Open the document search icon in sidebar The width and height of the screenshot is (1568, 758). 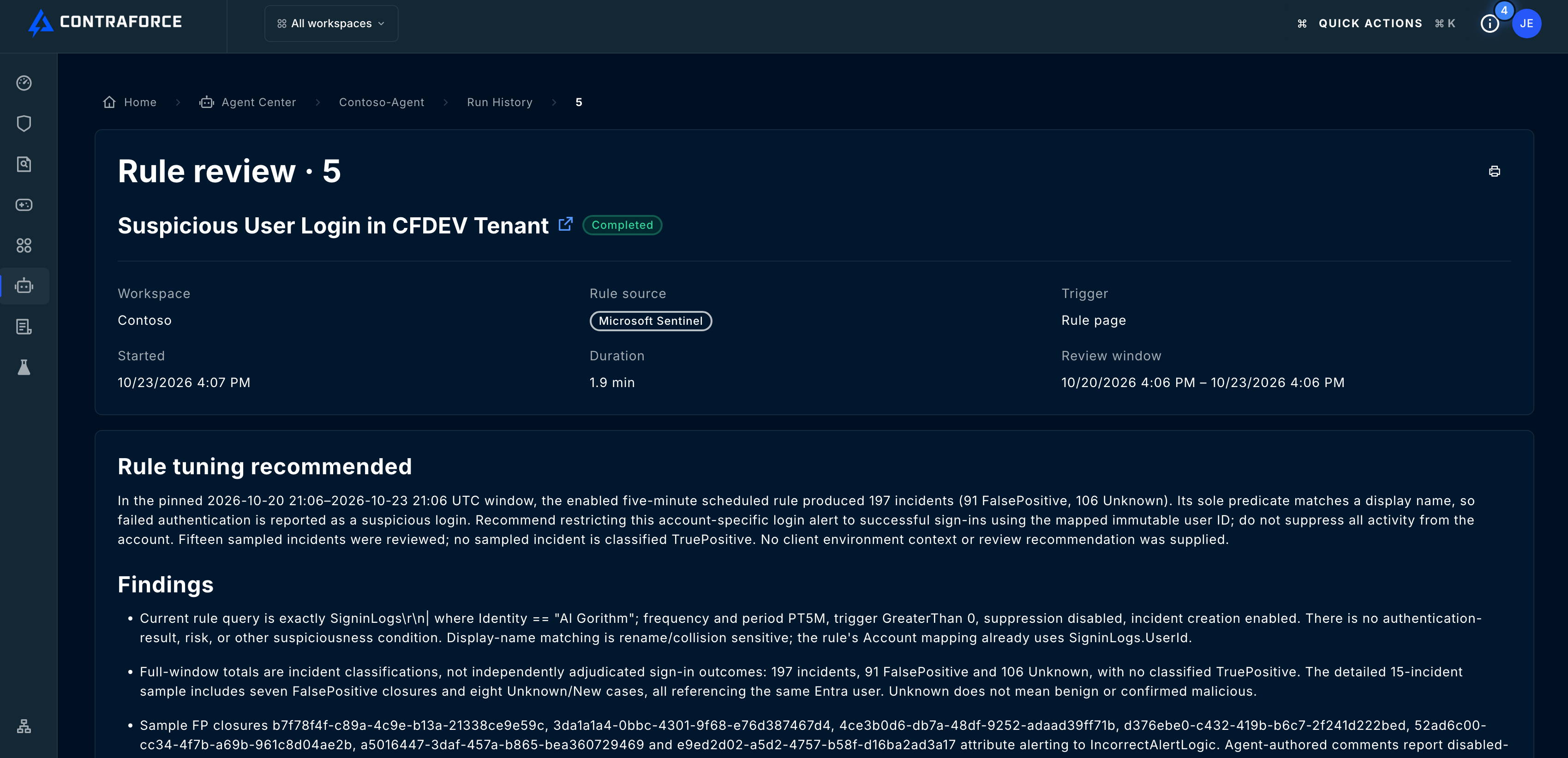[24, 164]
